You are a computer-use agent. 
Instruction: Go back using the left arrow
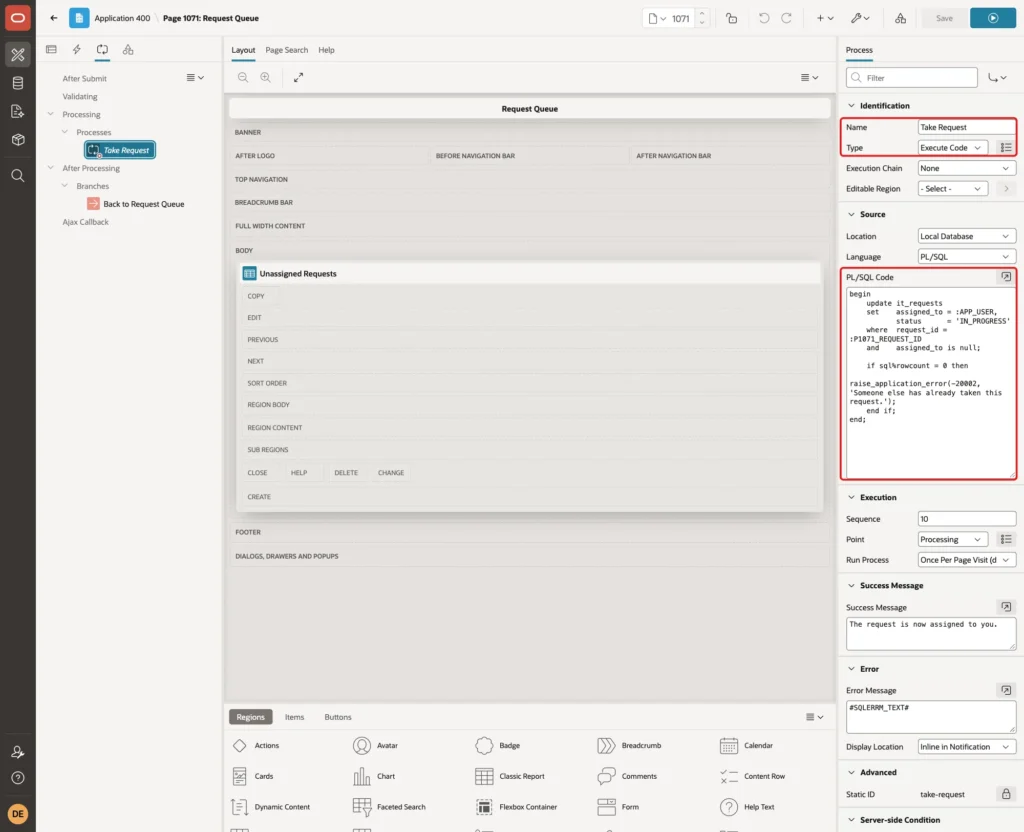point(54,18)
